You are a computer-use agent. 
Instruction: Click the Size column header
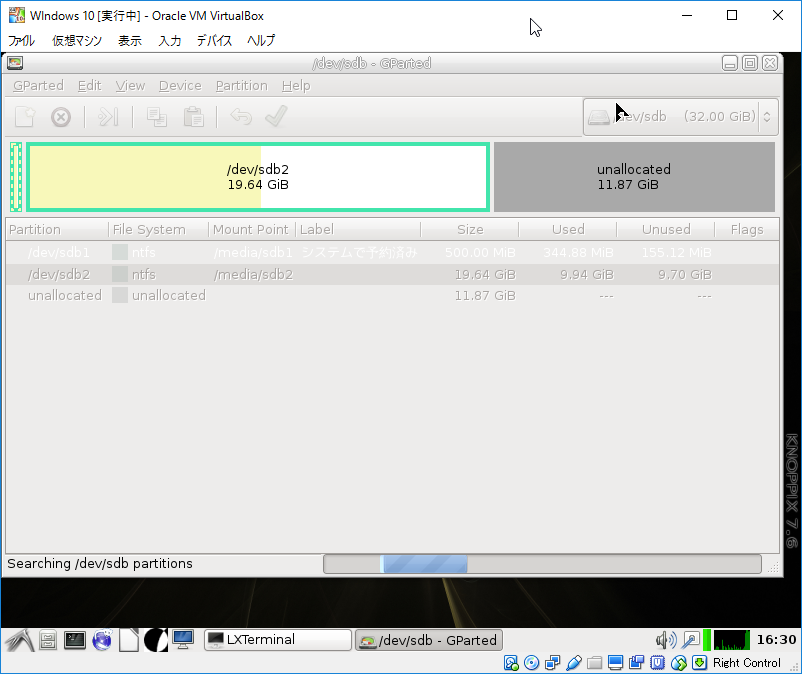[x=470, y=230]
